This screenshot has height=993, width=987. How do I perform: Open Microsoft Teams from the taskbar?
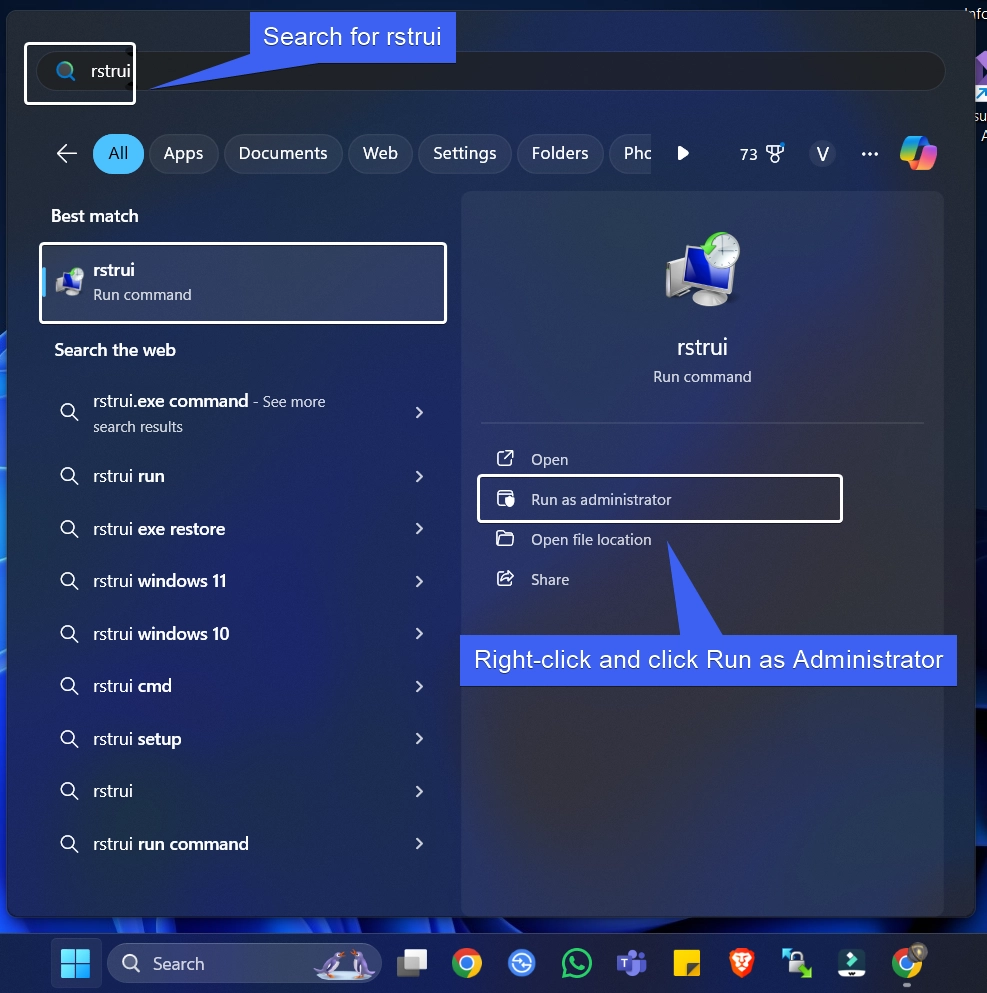631,963
